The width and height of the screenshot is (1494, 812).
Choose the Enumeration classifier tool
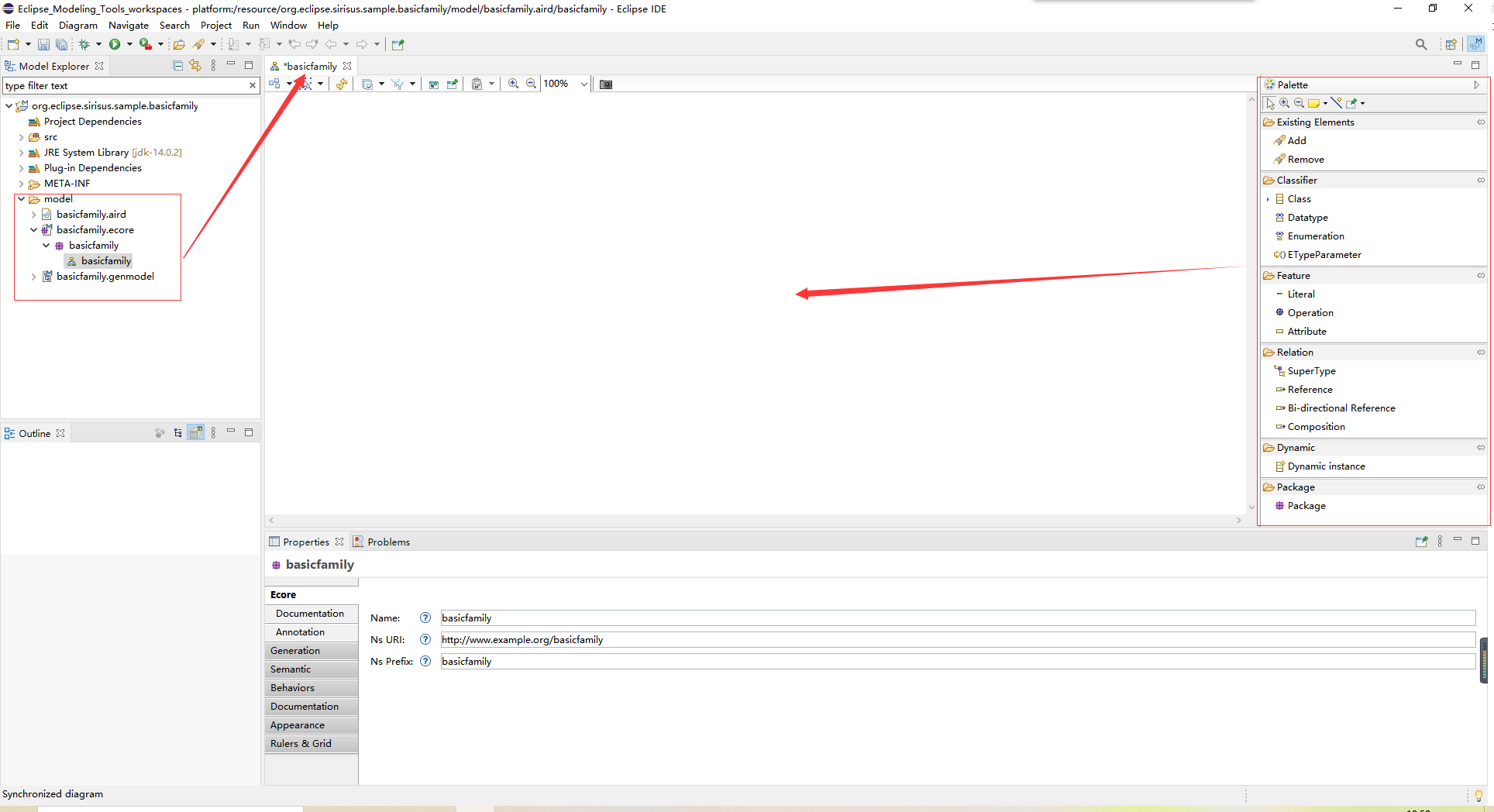pyautogui.click(x=1316, y=236)
